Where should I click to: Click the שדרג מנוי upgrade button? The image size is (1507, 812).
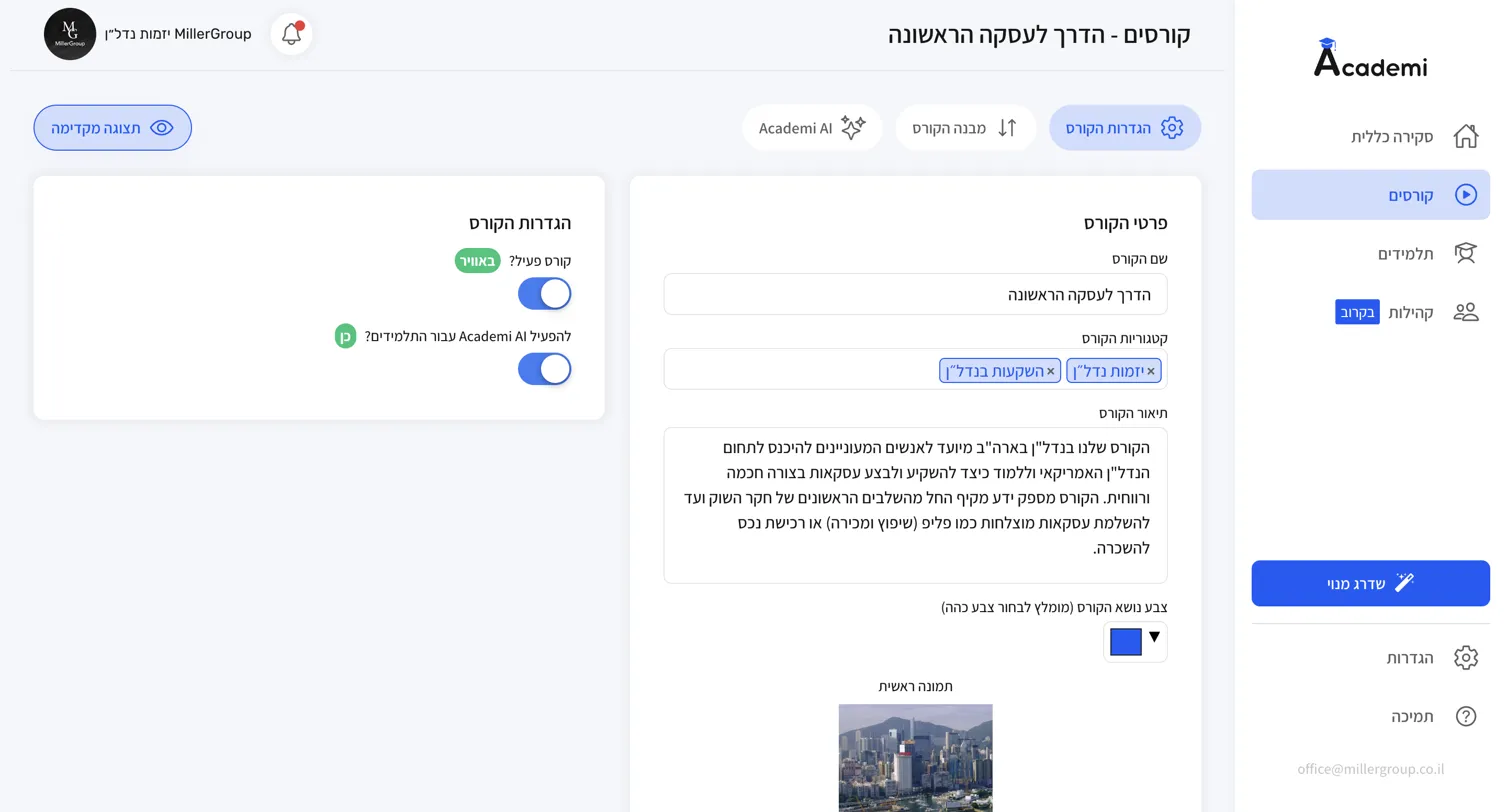[1369, 583]
